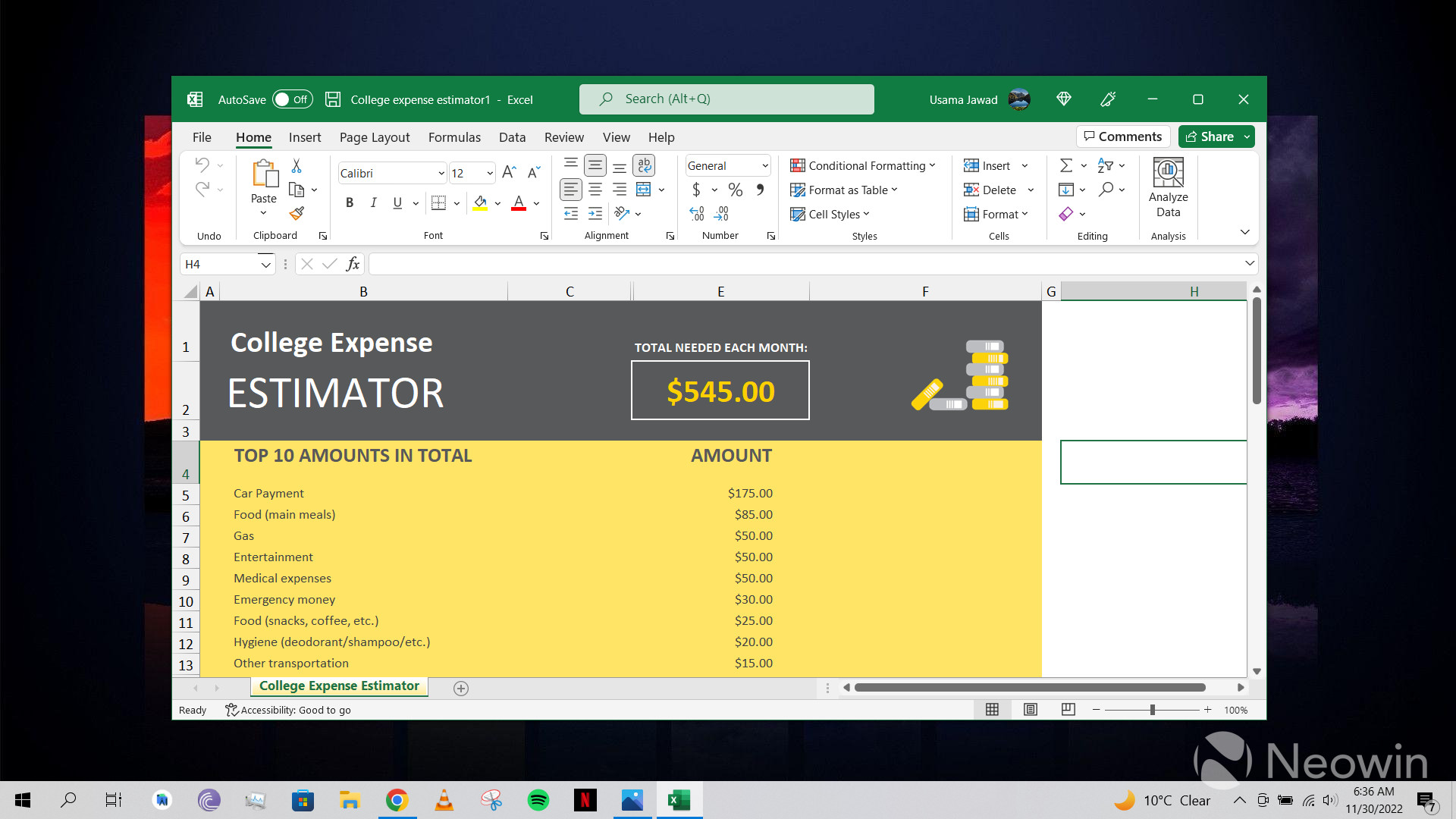Viewport: 1456px width, 819px height.
Task: Open the font name dropdown
Action: pyautogui.click(x=440, y=173)
